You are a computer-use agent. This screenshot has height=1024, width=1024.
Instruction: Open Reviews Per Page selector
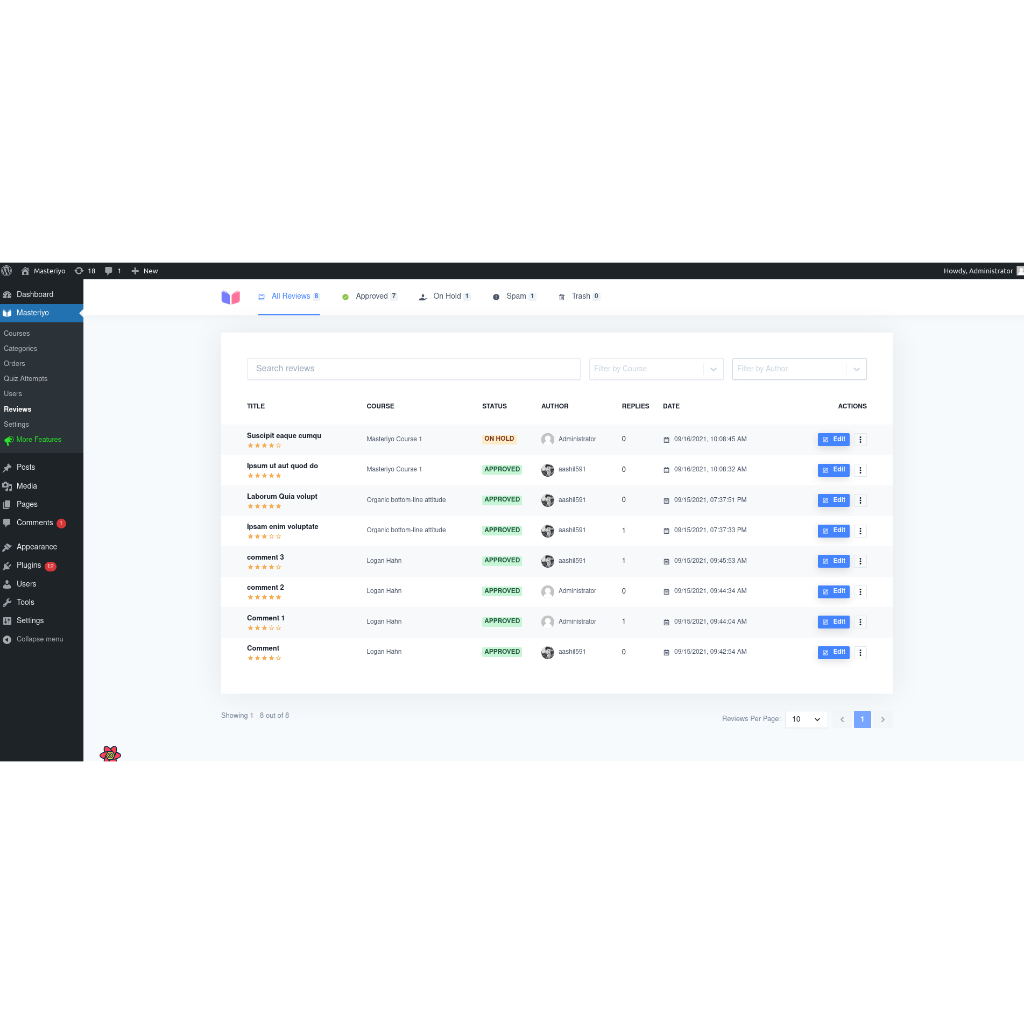pos(806,719)
